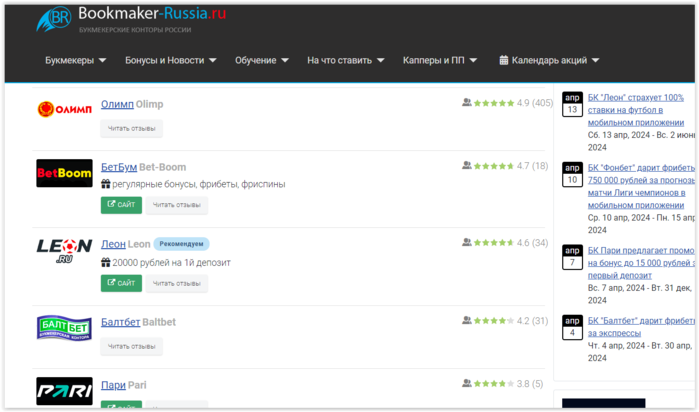Image resolution: width=699 pixels, height=412 pixels.
Task: Open Леон страхует 100% ставки news link
Action: click(x=636, y=110)
